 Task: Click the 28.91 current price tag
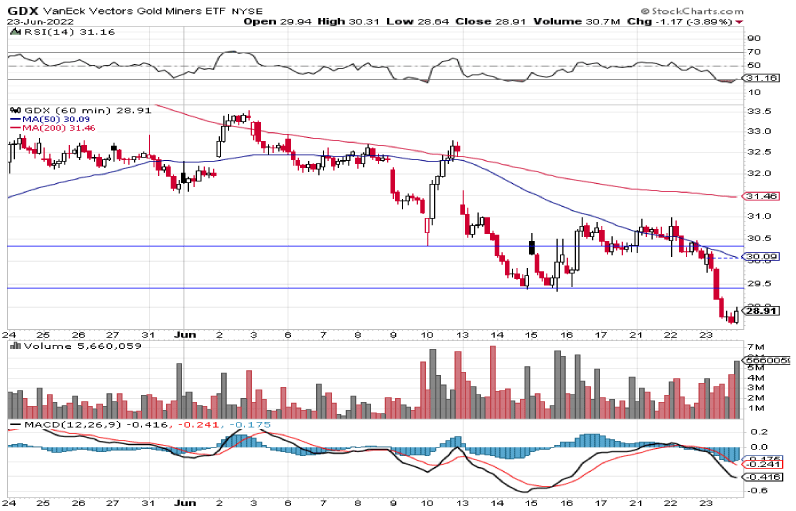point(762,311)
